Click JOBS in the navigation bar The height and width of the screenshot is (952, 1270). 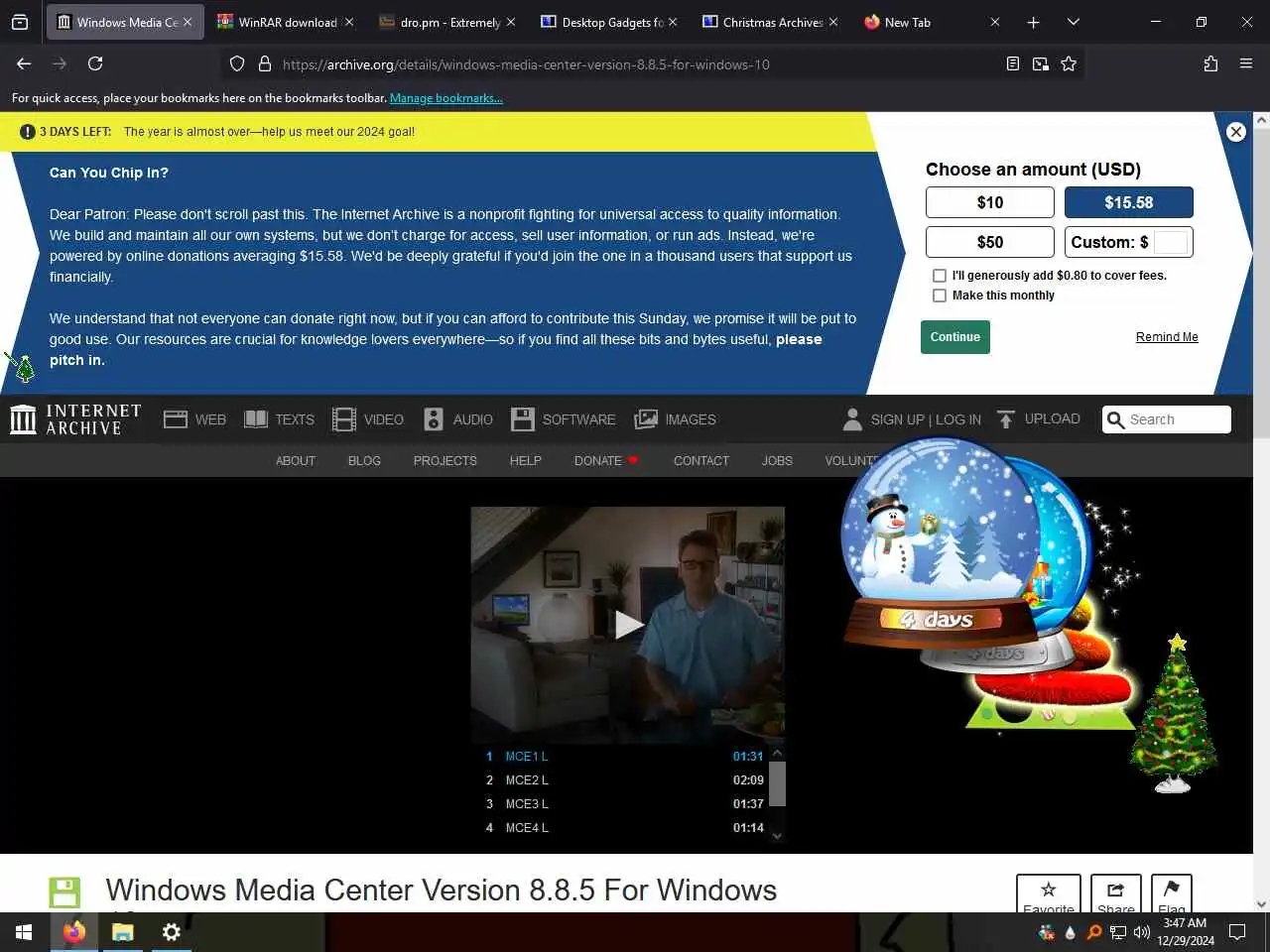(777, 461)
